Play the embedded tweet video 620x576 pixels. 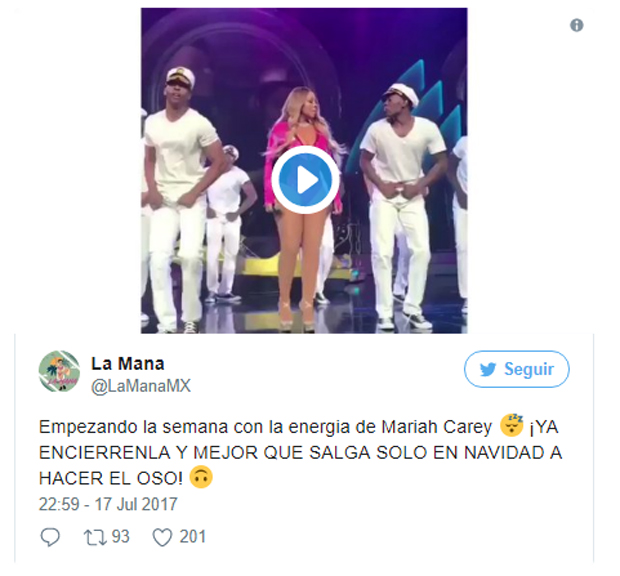(304, 179)
